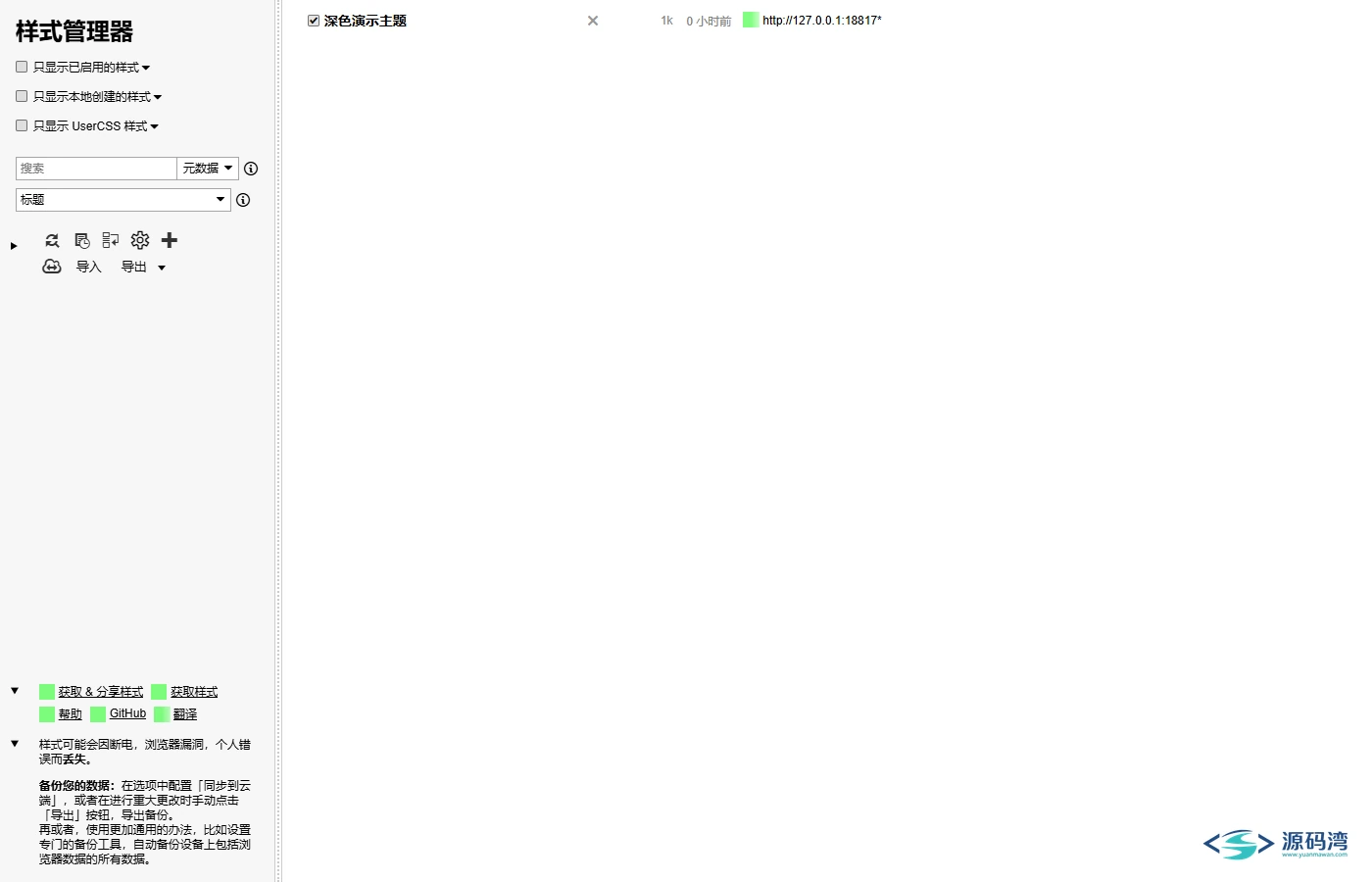Tick the 只显示 UserCSS 样式 checkbox
The image size is (1372, 882).
pos(22,125)
